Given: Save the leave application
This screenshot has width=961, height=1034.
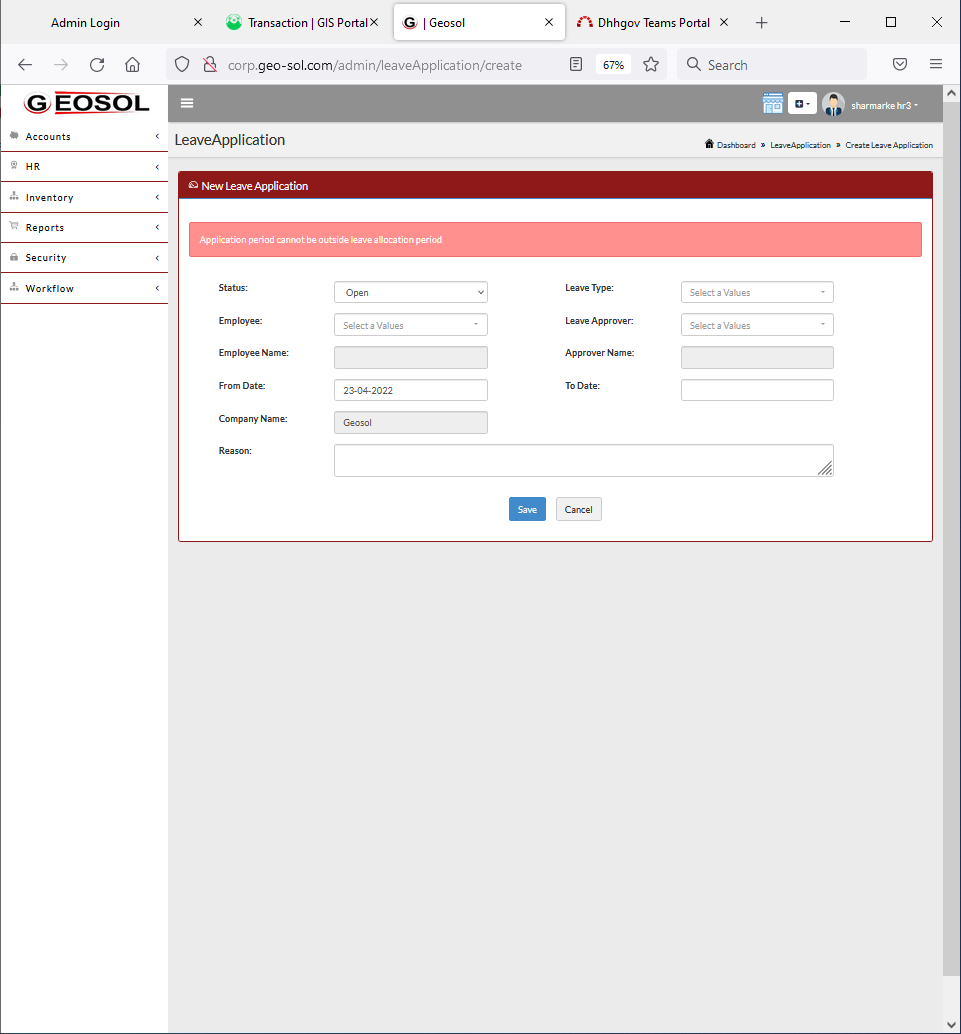Looking at the screenshot, I should [x=527, y=509].
